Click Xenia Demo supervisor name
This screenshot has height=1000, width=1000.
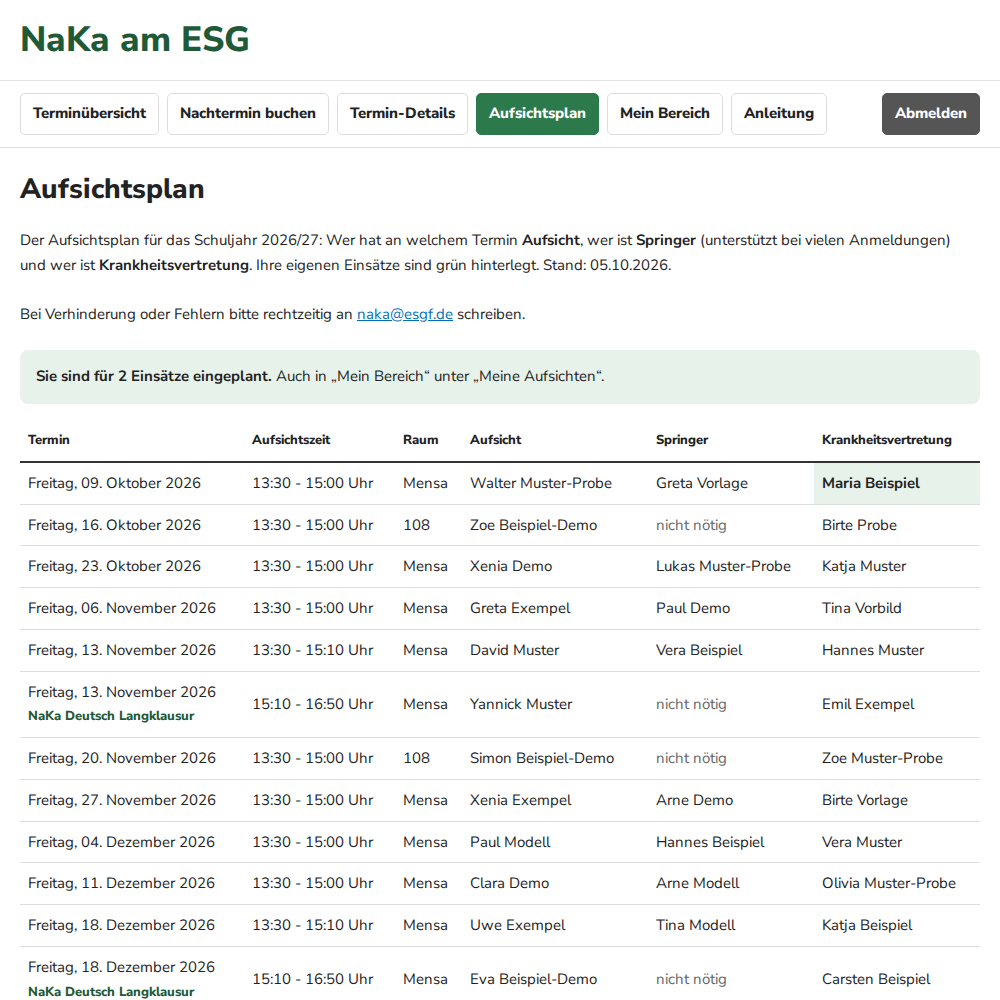pos(511,566)
